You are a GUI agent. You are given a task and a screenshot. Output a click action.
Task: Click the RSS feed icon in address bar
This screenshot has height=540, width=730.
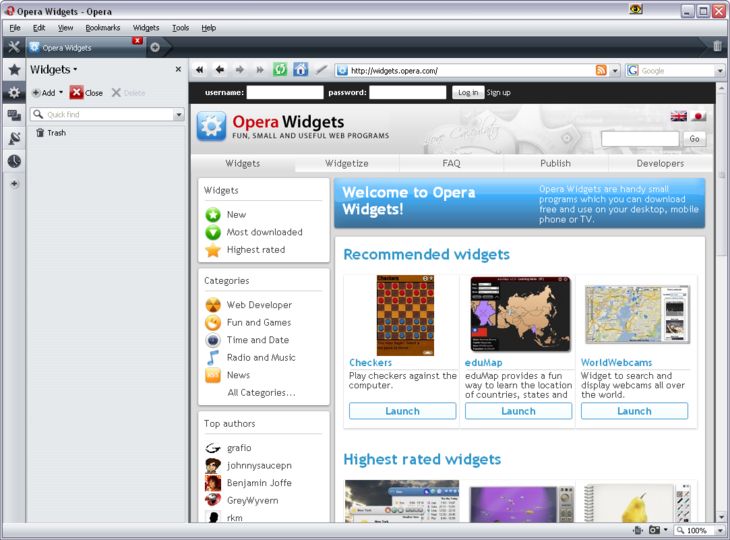(x=601, y=70)
